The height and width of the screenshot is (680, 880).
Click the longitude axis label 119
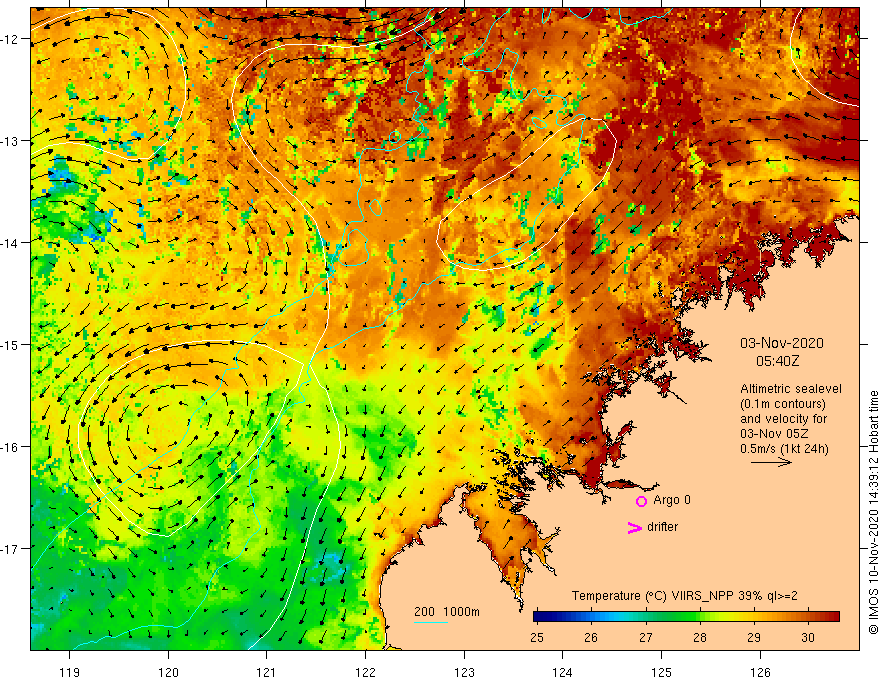(x=70, y=672)
